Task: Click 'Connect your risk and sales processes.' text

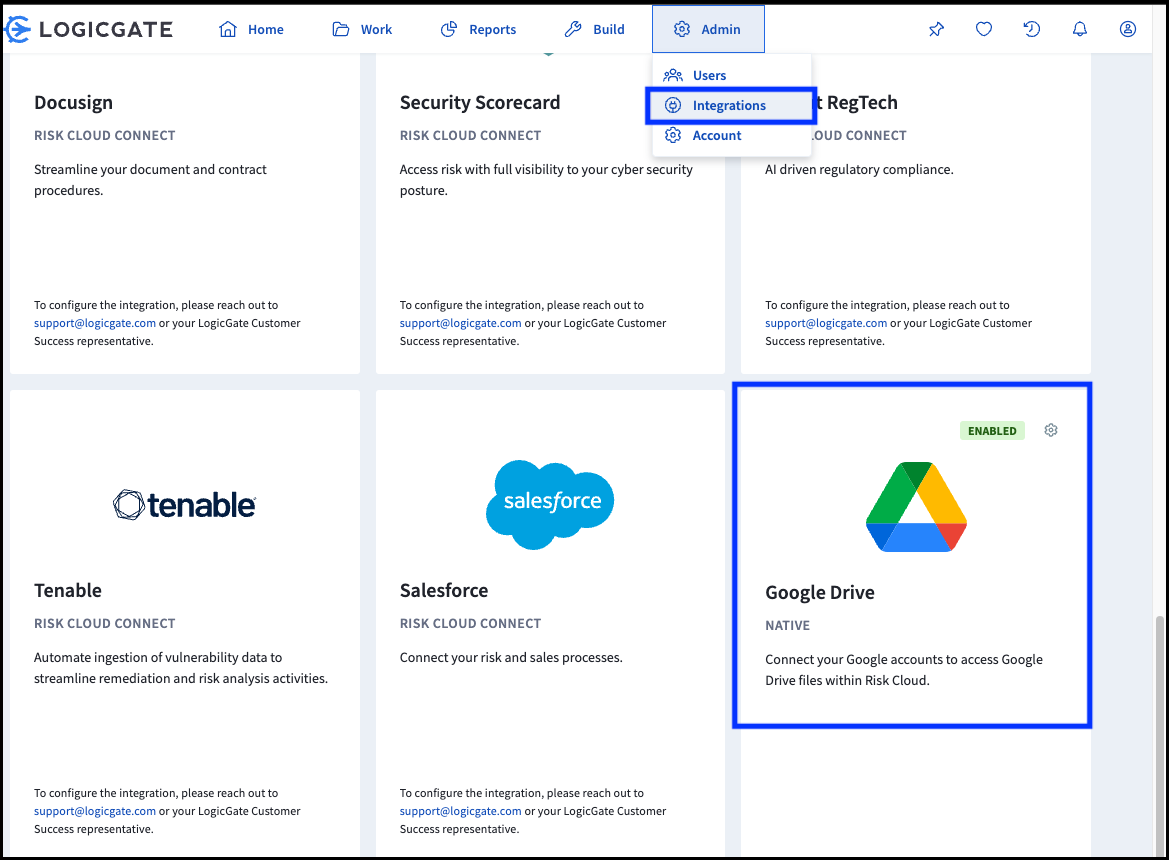Action: tap(511, 657)
